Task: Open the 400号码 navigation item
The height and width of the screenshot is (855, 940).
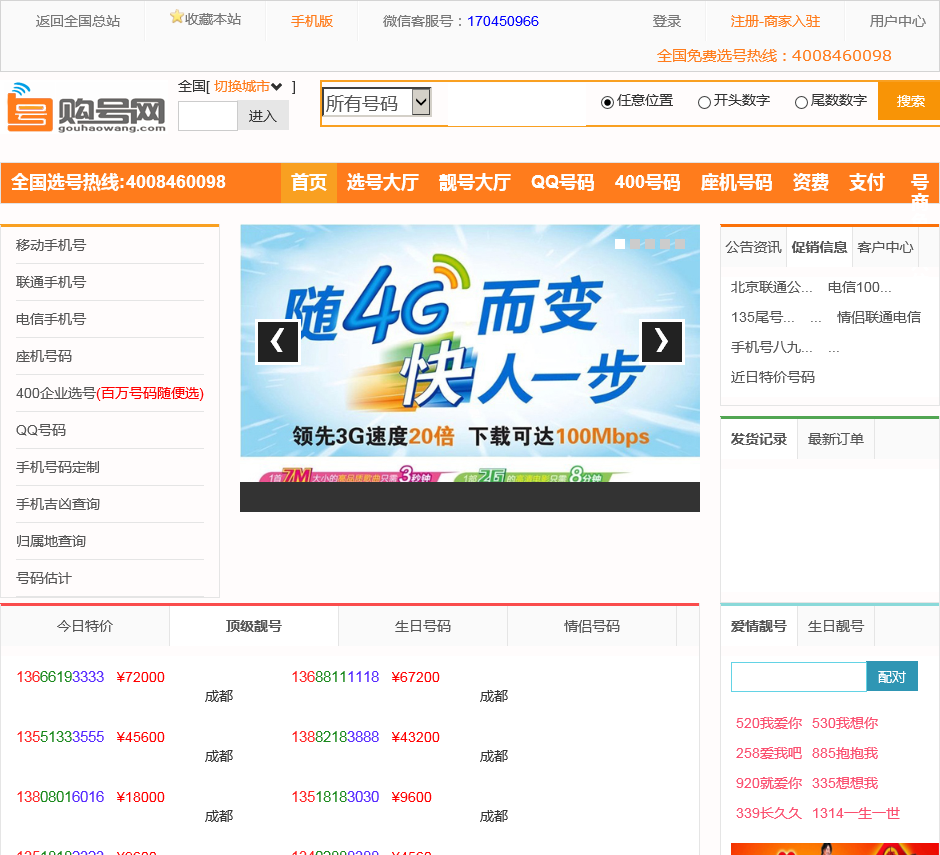Action: click(647, 182)
